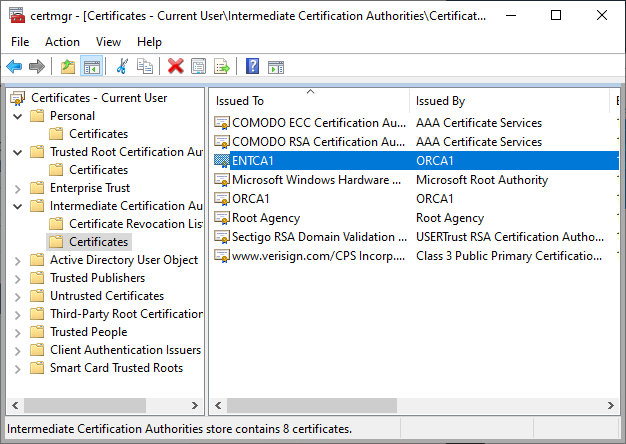626x444 pixels.
Task: Click COMODO RSA certificate row icon
Action: pyautogui.click(x=222, y=142)
